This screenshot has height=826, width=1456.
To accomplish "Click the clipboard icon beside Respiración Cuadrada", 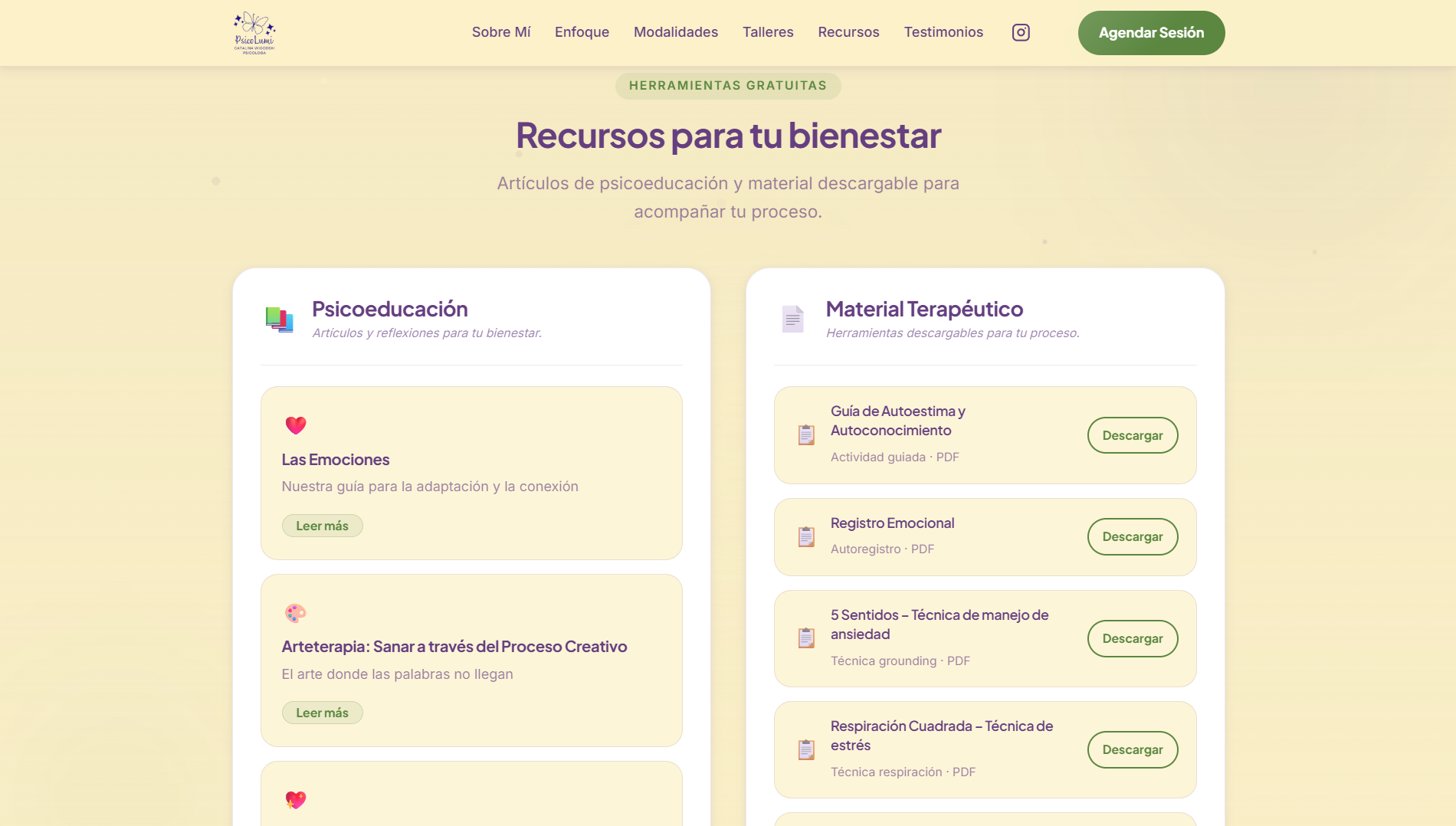I will [806, 749].
